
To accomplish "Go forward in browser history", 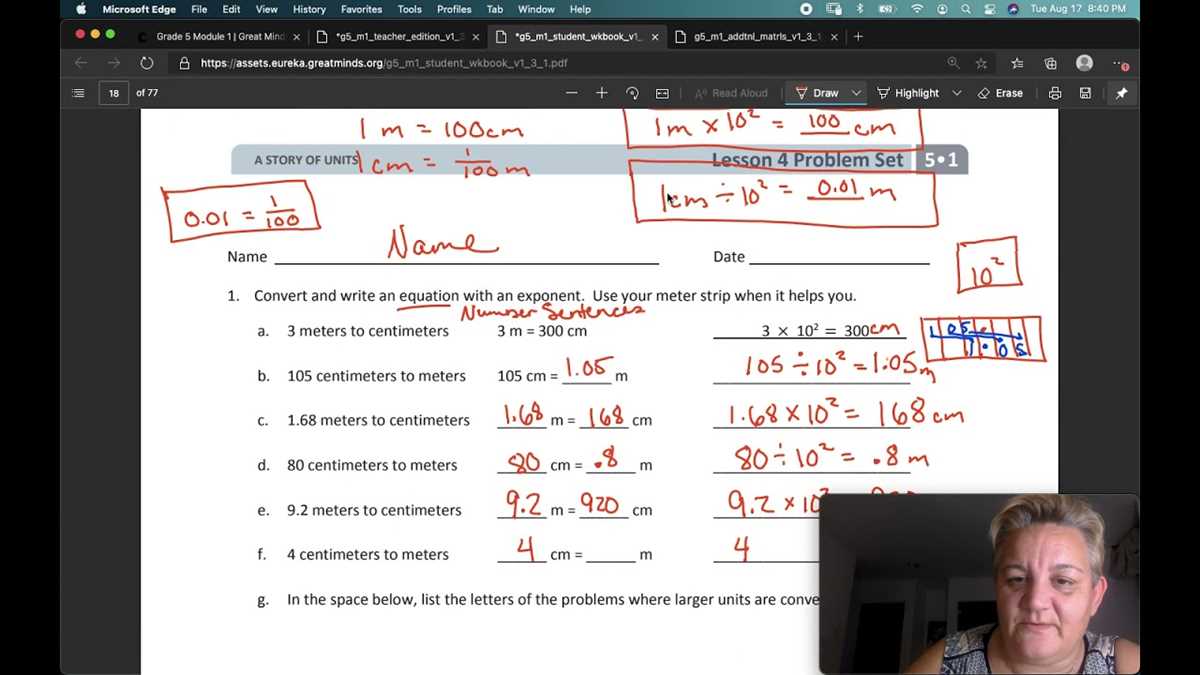I will 114,62.
